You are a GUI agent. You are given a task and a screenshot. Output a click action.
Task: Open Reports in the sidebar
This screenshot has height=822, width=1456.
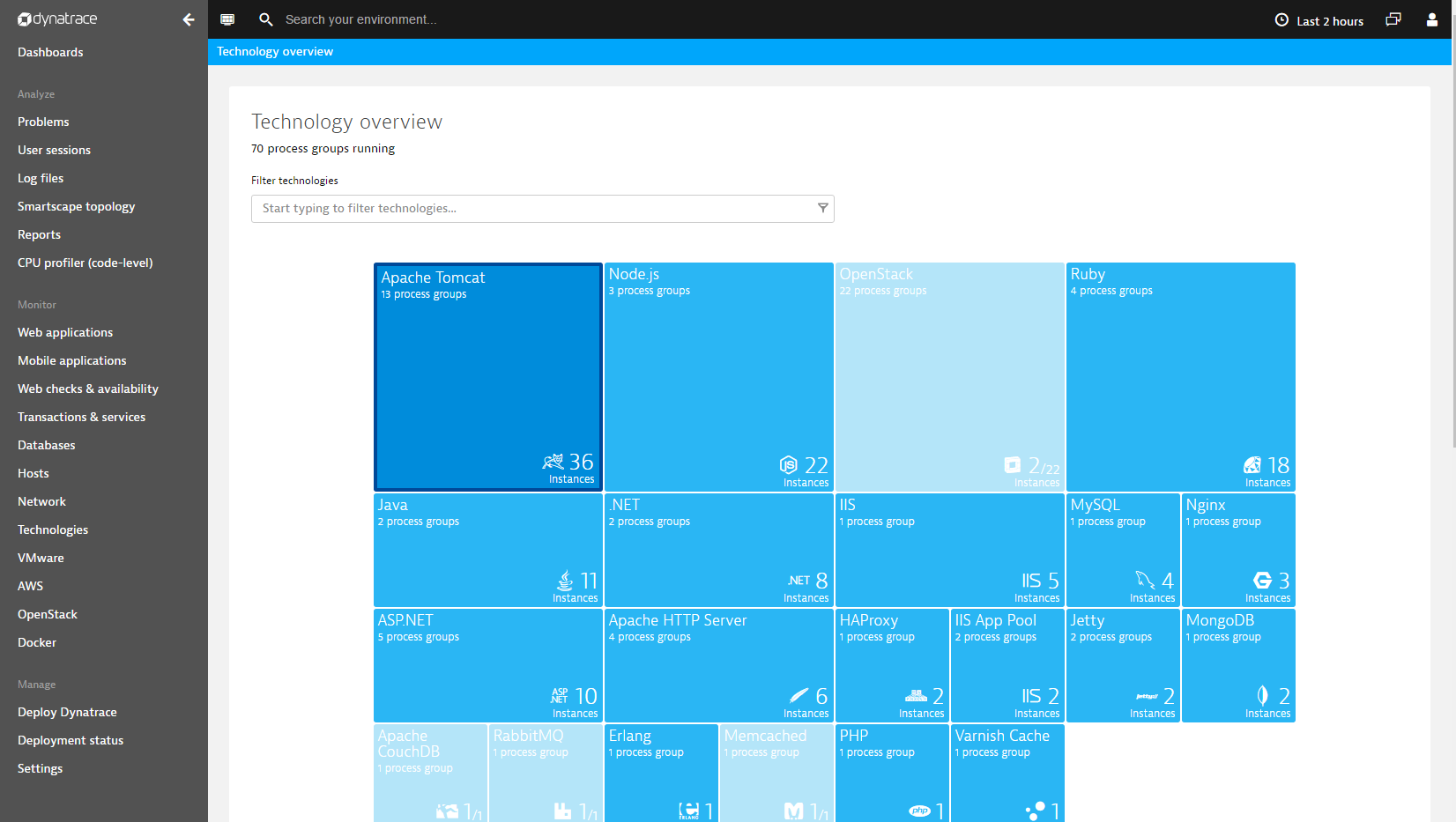(39, 234)
